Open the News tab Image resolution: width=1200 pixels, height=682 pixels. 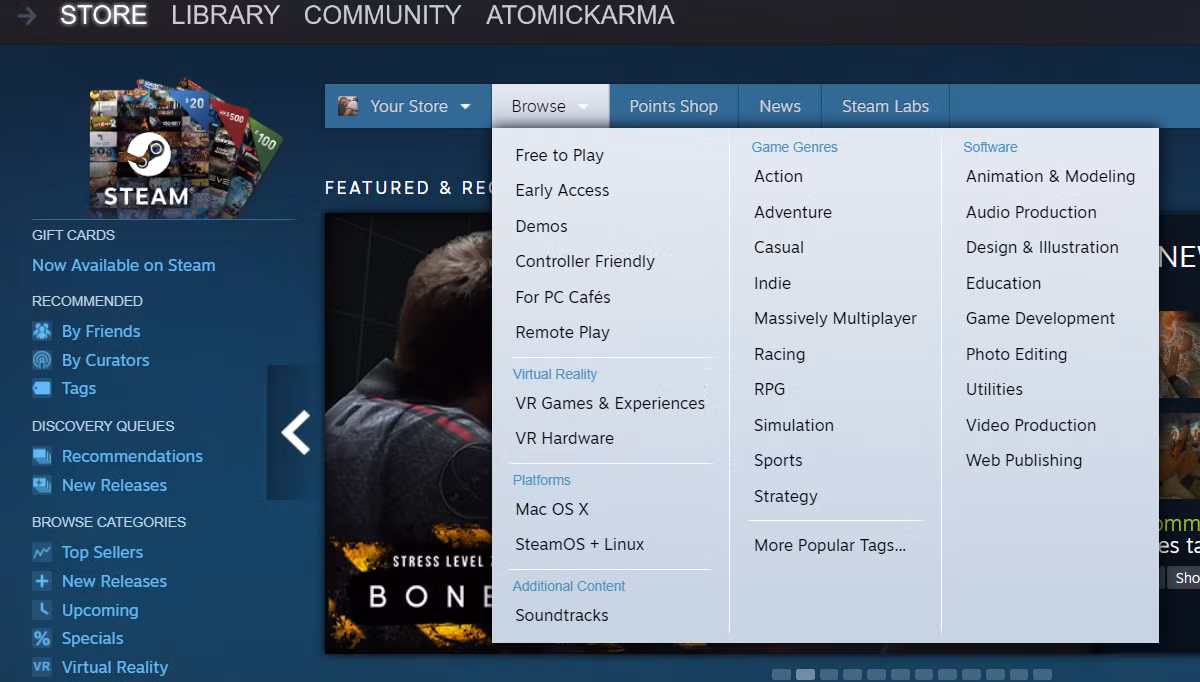[780, 106]
